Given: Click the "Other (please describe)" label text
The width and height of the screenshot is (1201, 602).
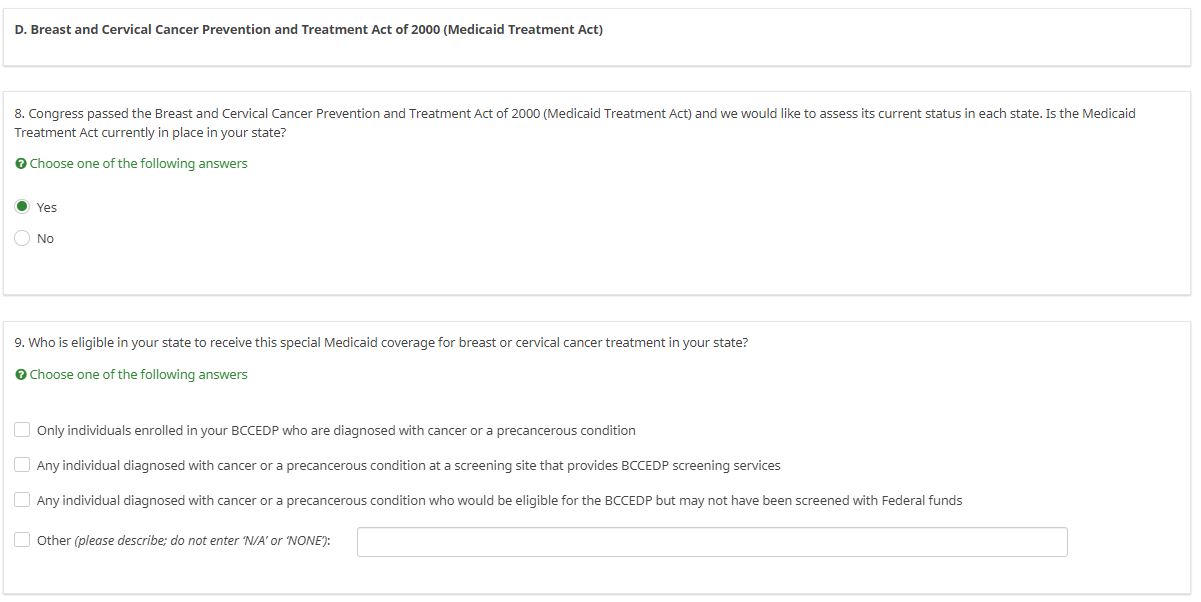Looking at the screenshot, I should point(184,541).
